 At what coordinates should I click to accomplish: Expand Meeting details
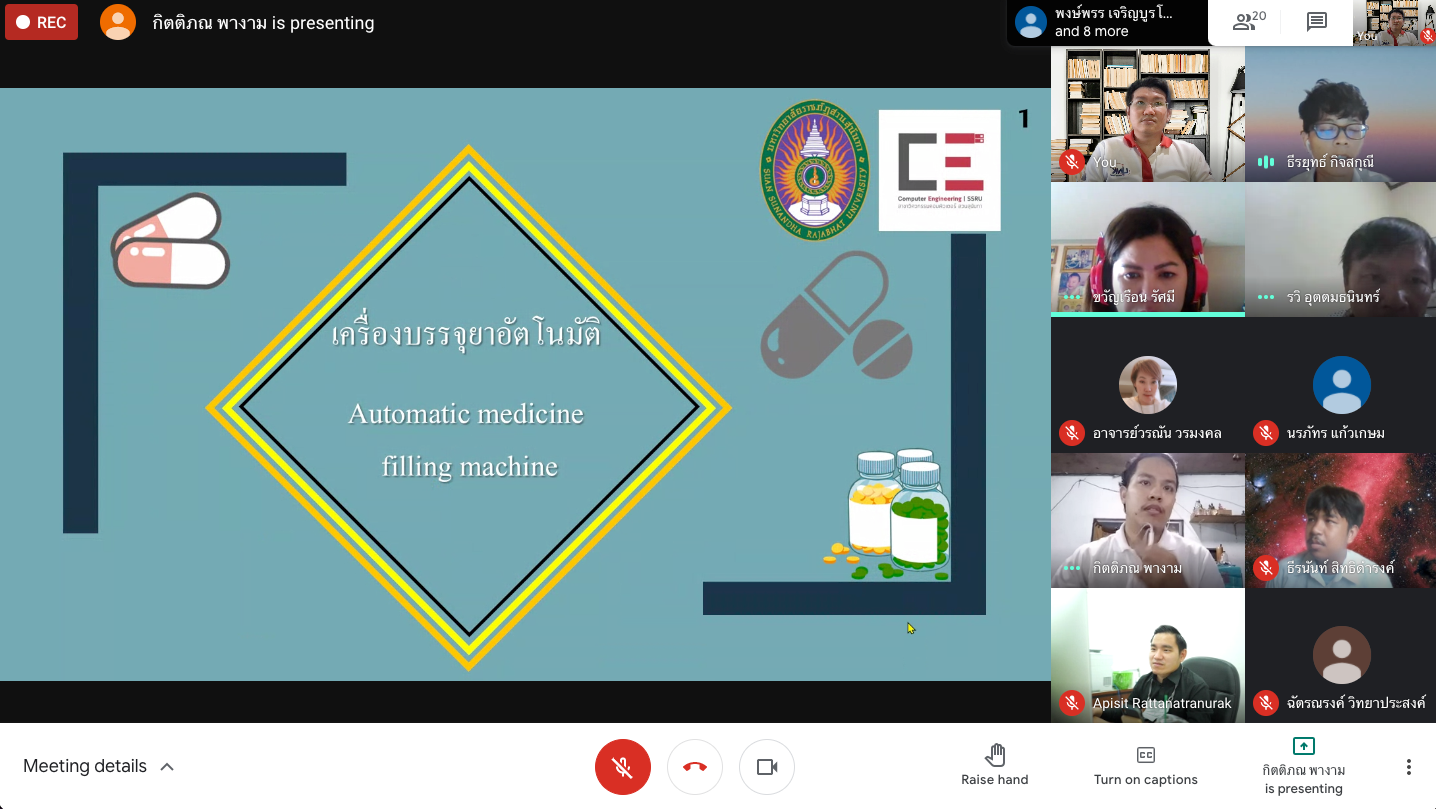(99, 766)
